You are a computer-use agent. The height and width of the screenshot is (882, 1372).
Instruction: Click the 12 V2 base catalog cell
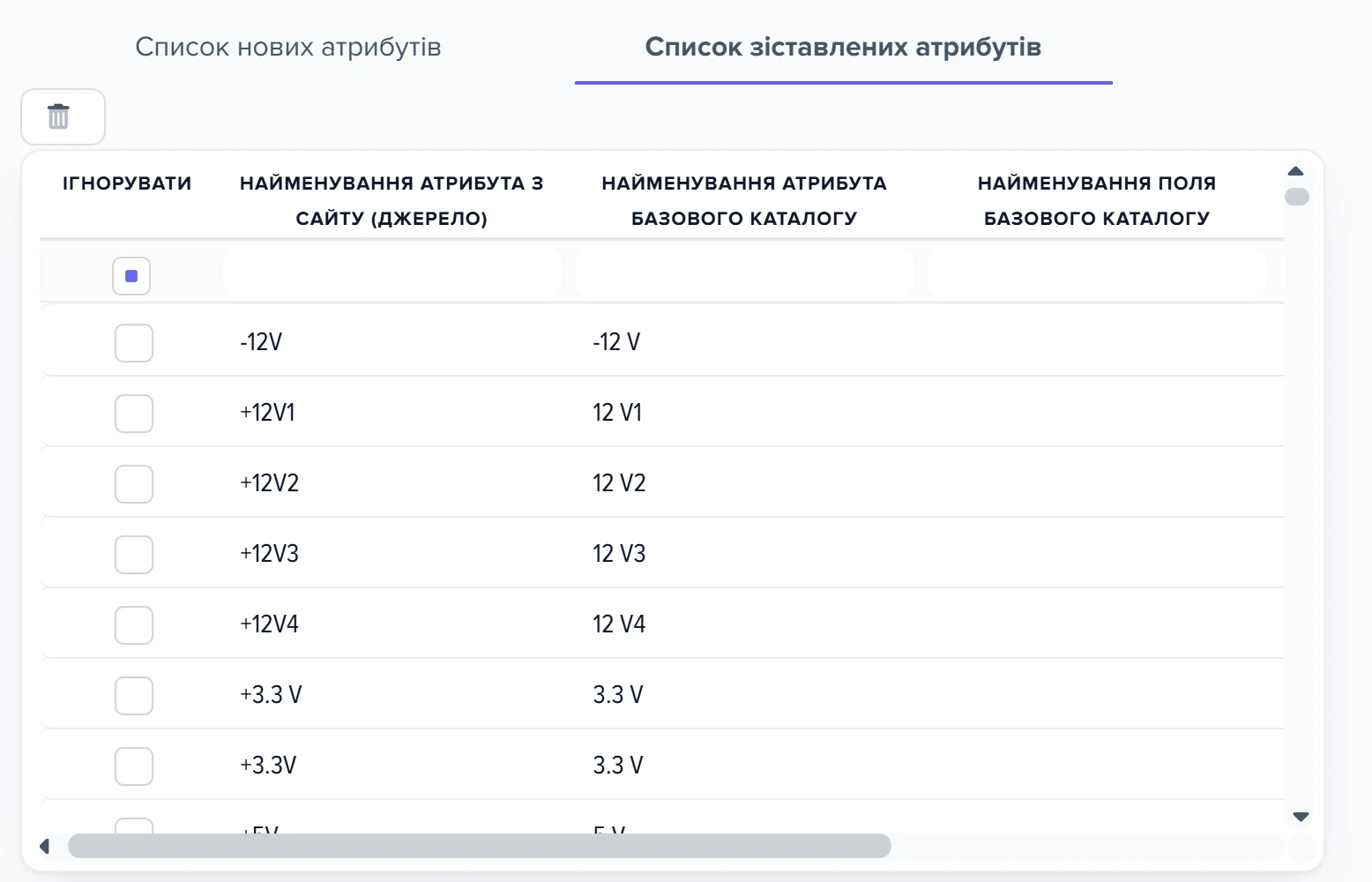coord(745,483)
